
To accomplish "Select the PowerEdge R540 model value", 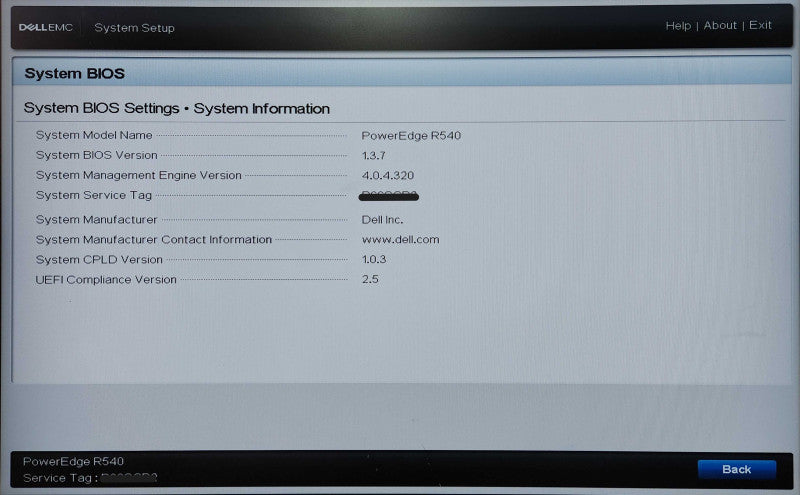I will 411,136.
